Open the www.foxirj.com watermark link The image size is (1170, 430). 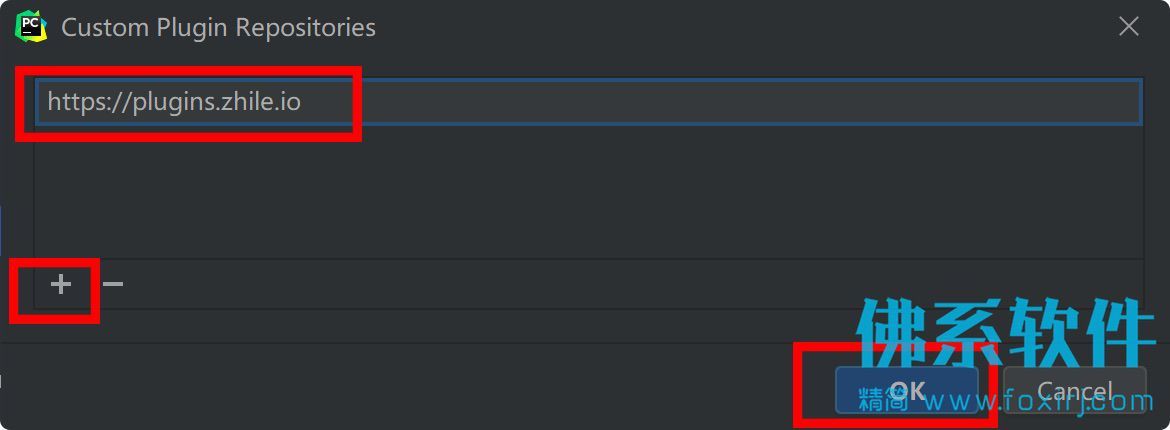(1039, 402)
